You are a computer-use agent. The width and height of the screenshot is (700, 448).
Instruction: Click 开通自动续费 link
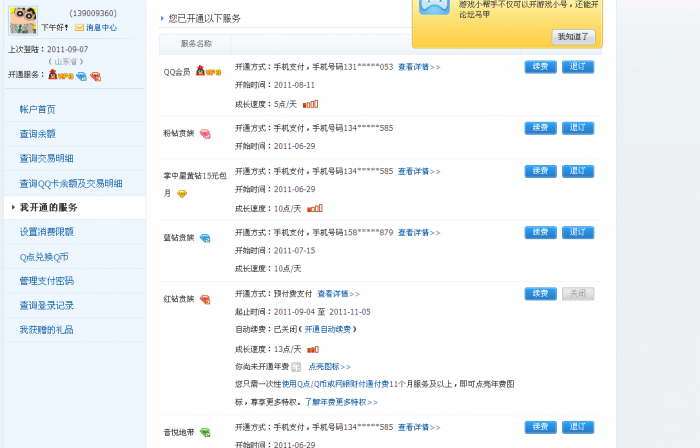(x=328, y=329)
